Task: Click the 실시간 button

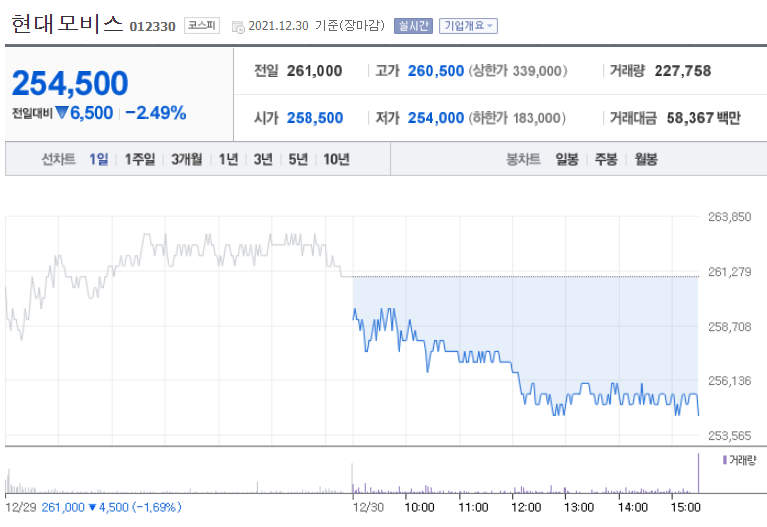Action: (413, 26)
